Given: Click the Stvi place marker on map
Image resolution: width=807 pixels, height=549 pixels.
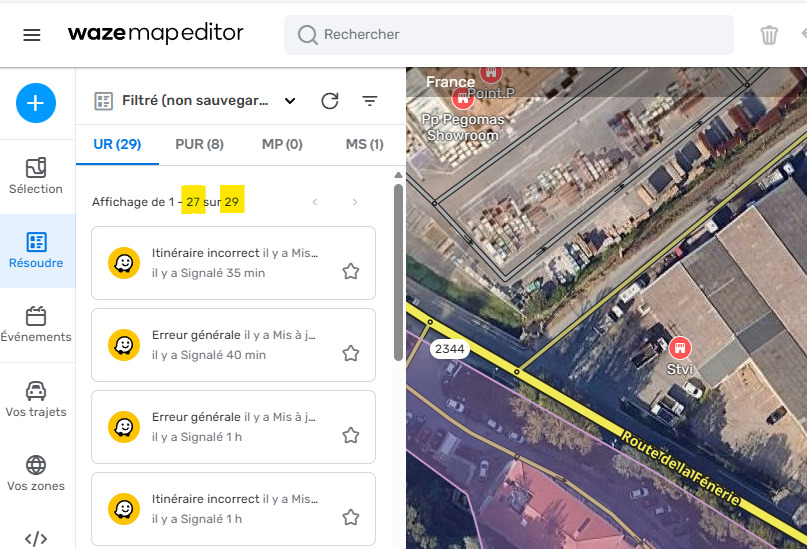Looking at the screenshot, I should (680, 349).
